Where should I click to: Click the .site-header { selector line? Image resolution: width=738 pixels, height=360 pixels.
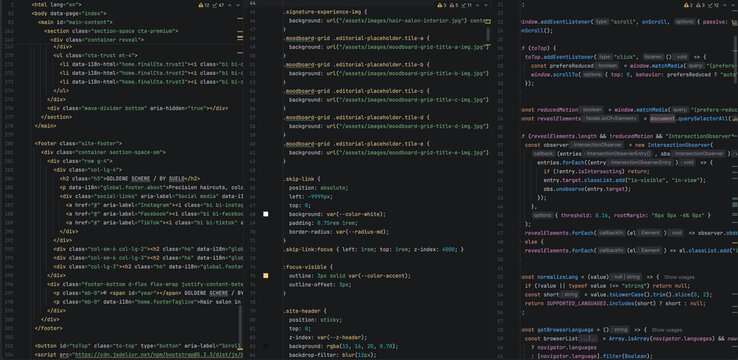tap(305, 311)
